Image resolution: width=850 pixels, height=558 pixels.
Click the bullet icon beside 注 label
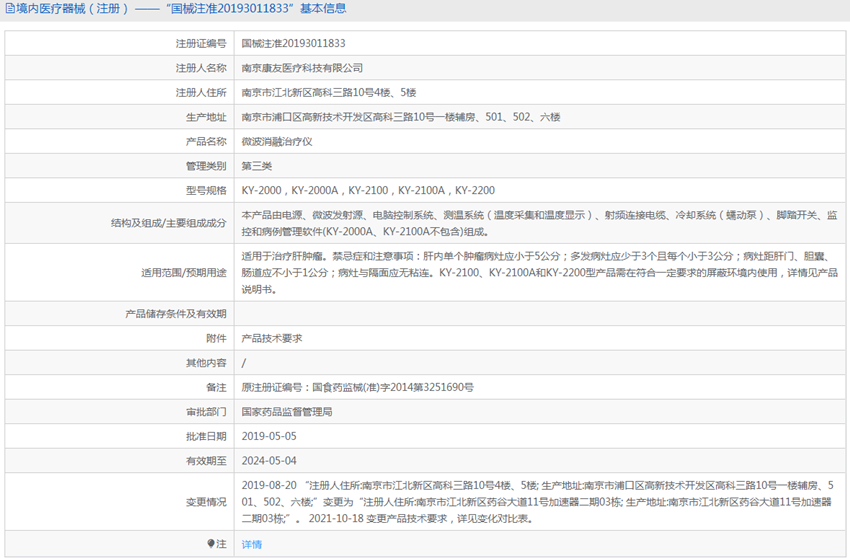point(211,544)
